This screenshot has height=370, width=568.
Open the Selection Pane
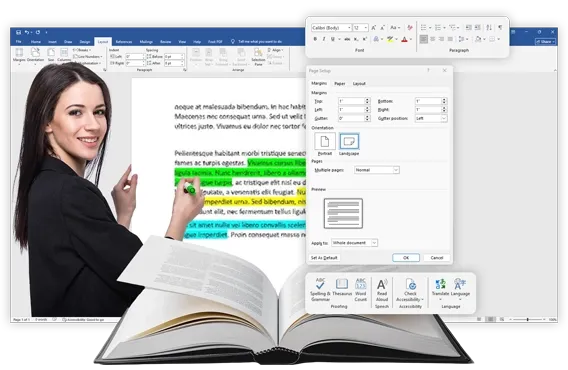258,57
